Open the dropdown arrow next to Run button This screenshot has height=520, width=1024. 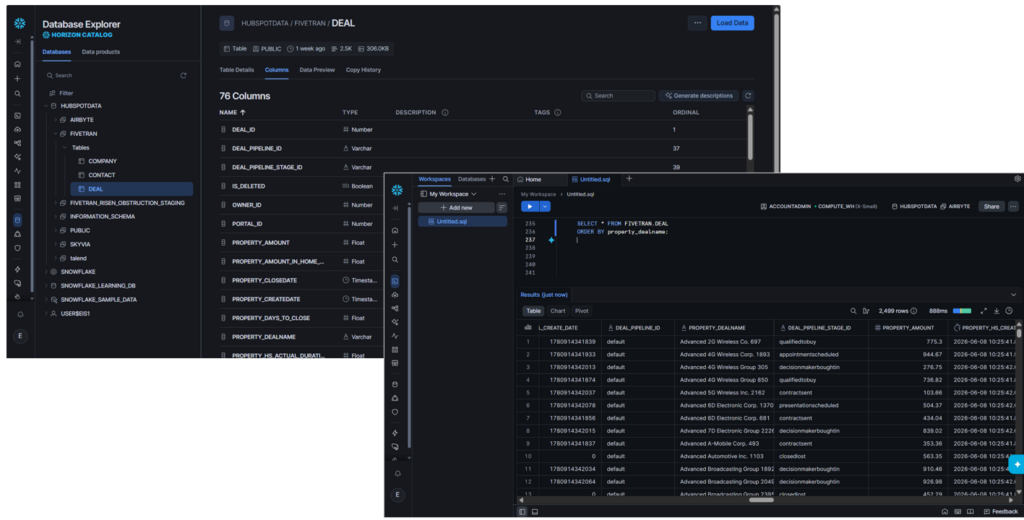[545, 206]
